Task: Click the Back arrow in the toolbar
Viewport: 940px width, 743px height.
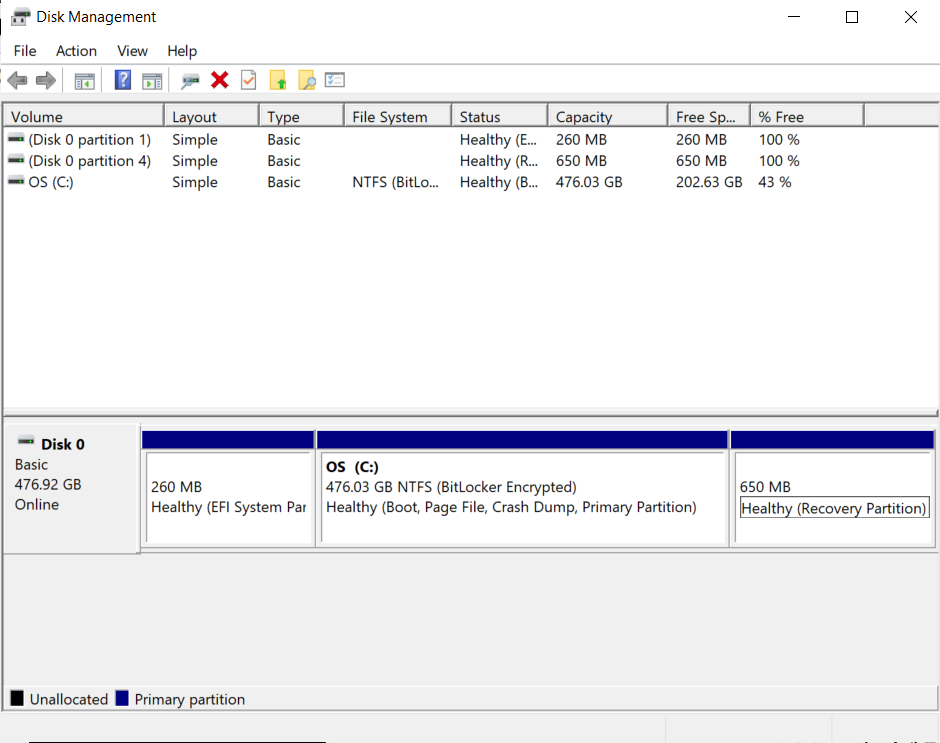Action: point(17,81)
